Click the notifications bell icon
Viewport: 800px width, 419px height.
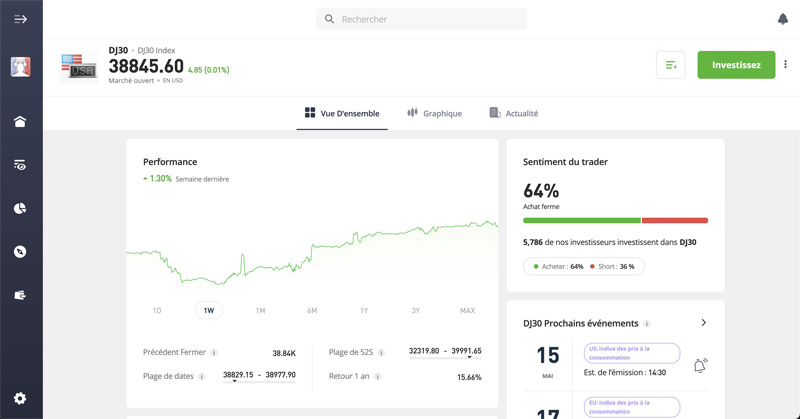(783, 19)
